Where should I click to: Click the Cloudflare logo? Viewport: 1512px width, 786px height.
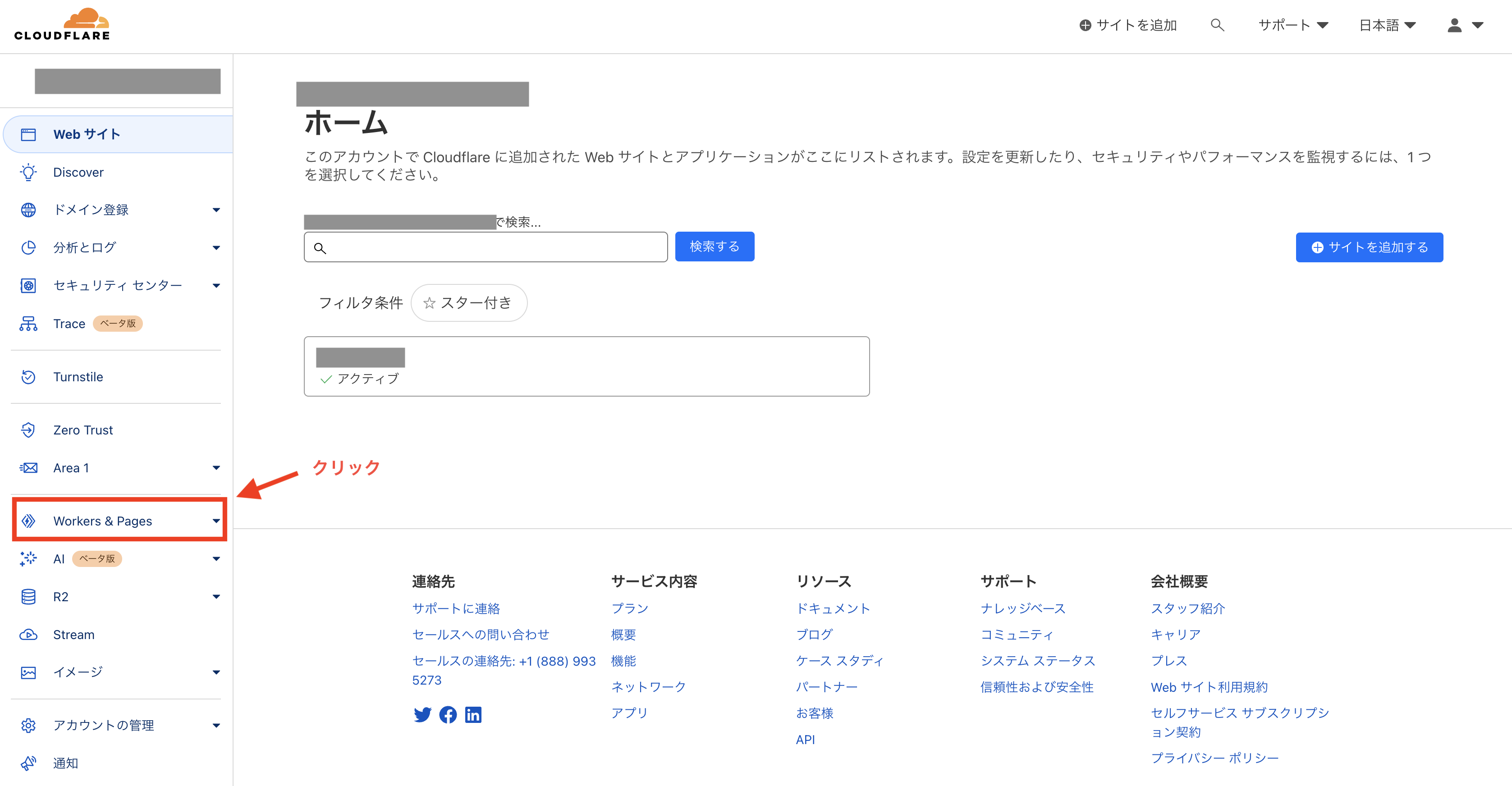point(62,25)
